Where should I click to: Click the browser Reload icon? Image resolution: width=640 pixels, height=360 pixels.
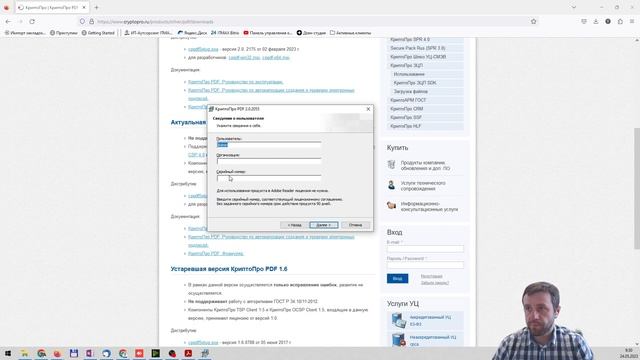[x=32, y=21]
